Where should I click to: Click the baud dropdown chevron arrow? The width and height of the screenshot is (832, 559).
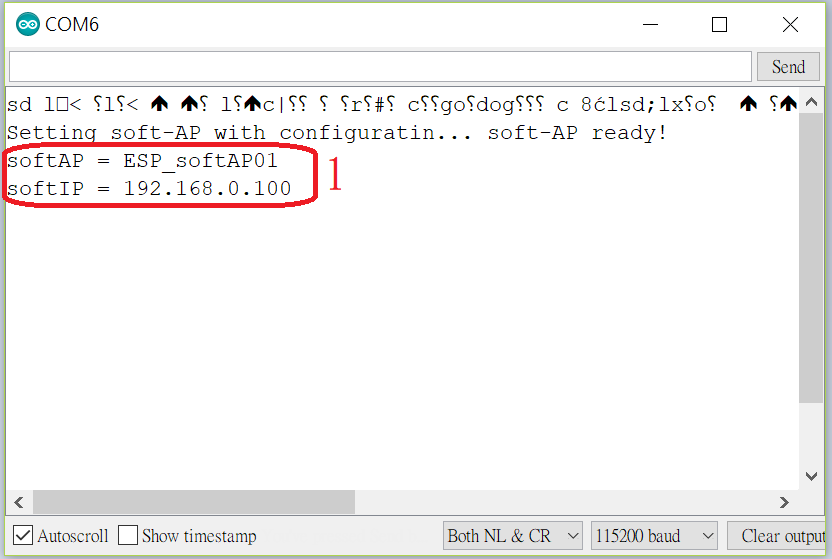click(707, 536)
